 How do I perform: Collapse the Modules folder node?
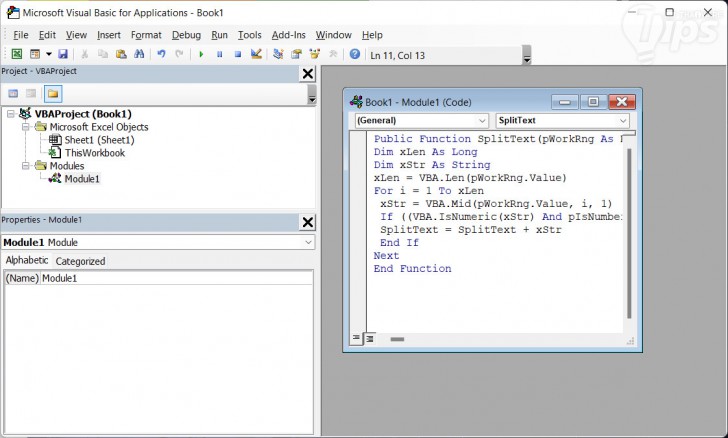coord(26,166)
